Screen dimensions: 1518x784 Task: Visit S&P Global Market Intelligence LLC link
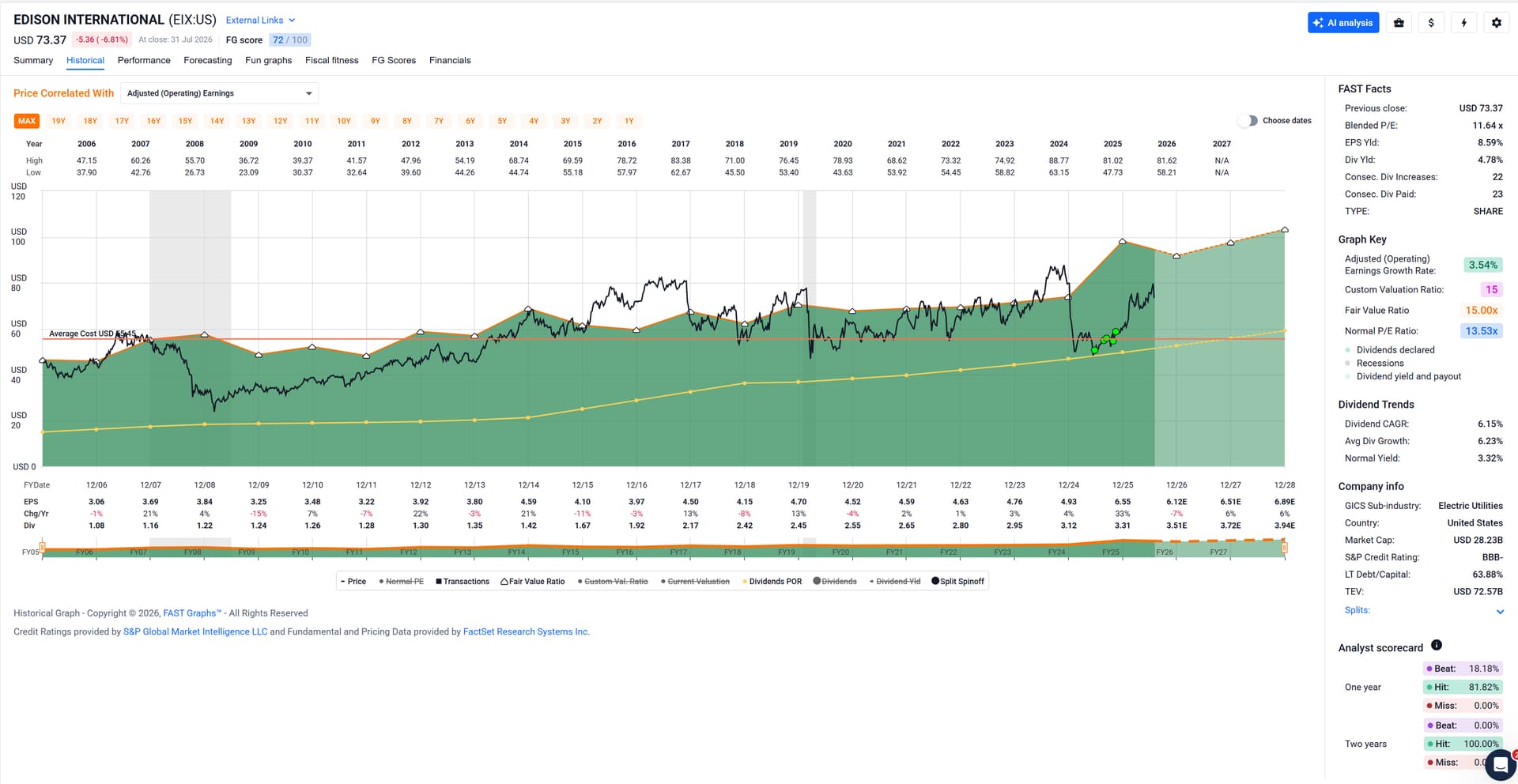tap(195, 632)
